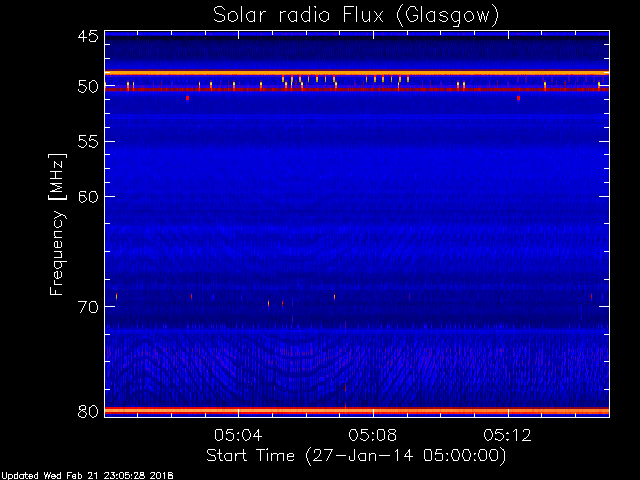This screenshot has width=640, height=480.
Task: Click the 70 MHz frequency axis label
Action: point(88,307)
